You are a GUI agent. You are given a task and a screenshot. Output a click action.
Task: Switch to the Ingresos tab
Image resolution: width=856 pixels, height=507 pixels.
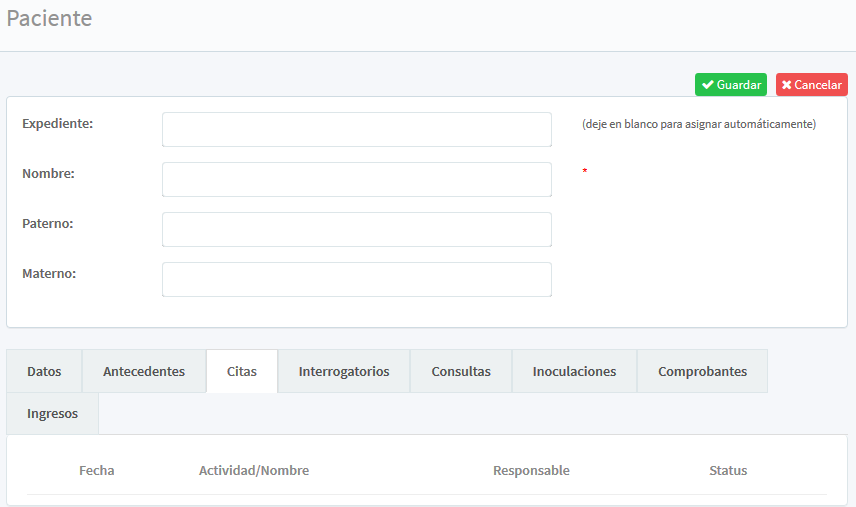(52, 413)
